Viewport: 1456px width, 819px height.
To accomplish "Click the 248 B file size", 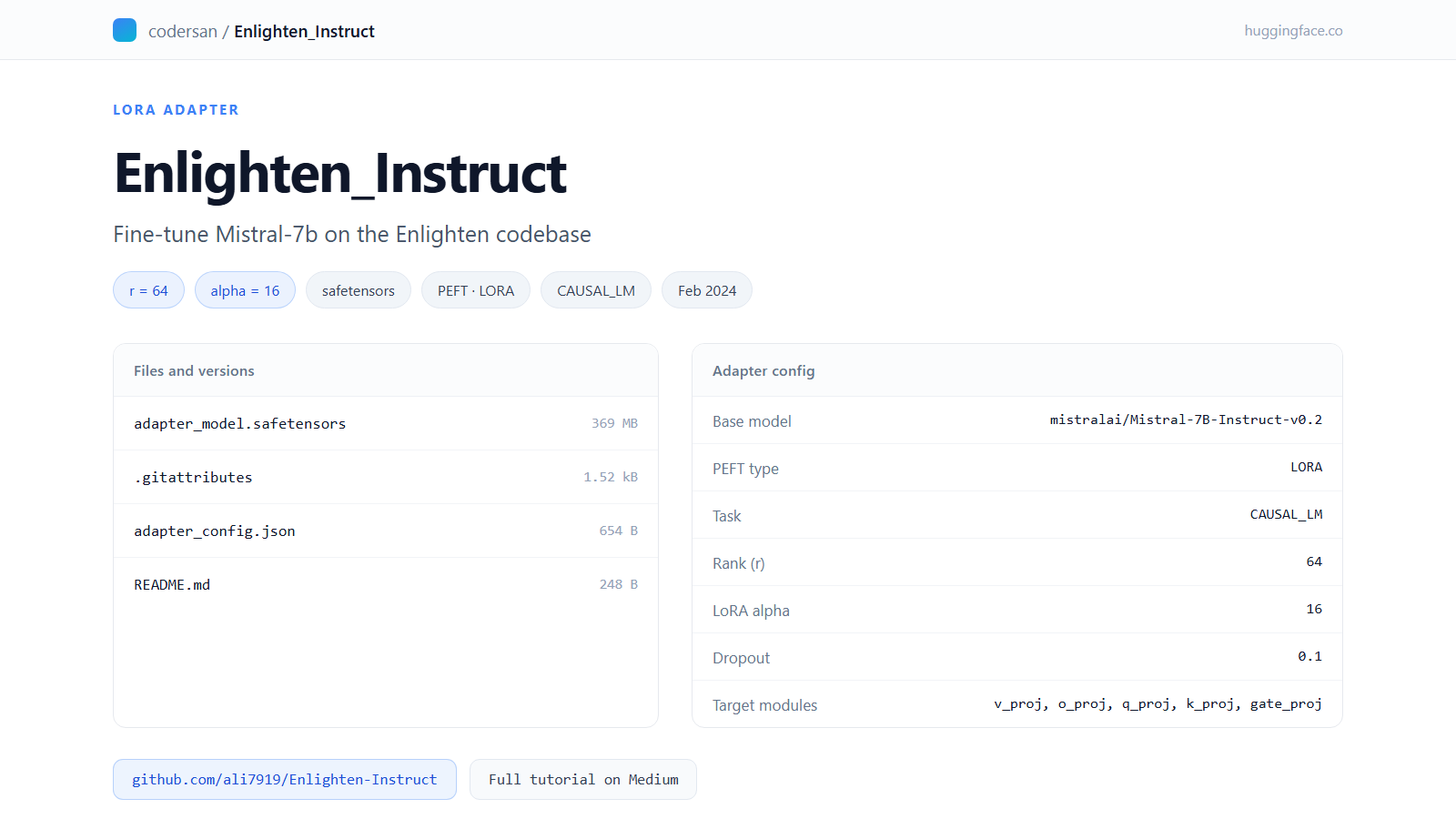I will click(618, 584).
